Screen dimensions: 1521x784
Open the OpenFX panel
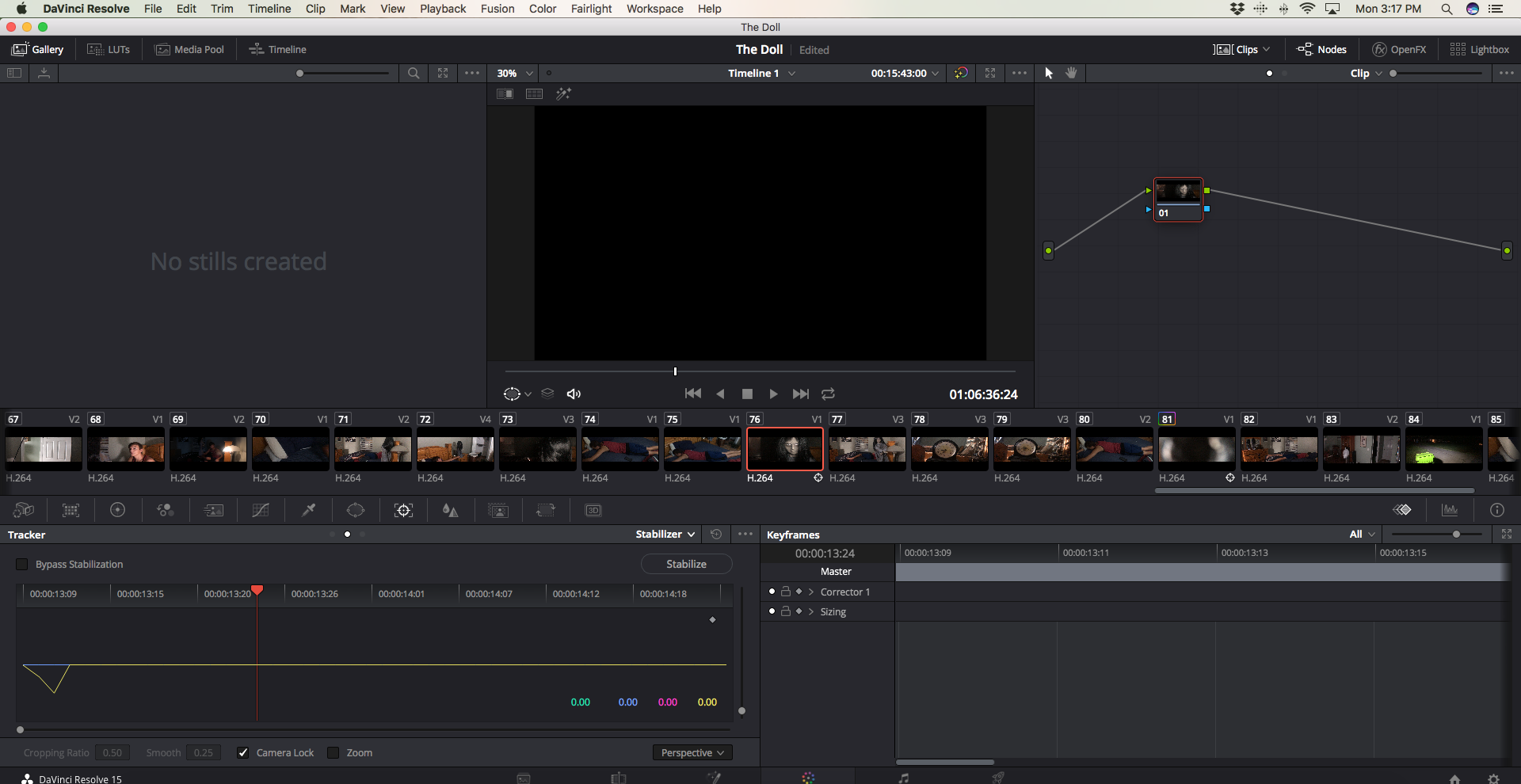[1399, 49]
